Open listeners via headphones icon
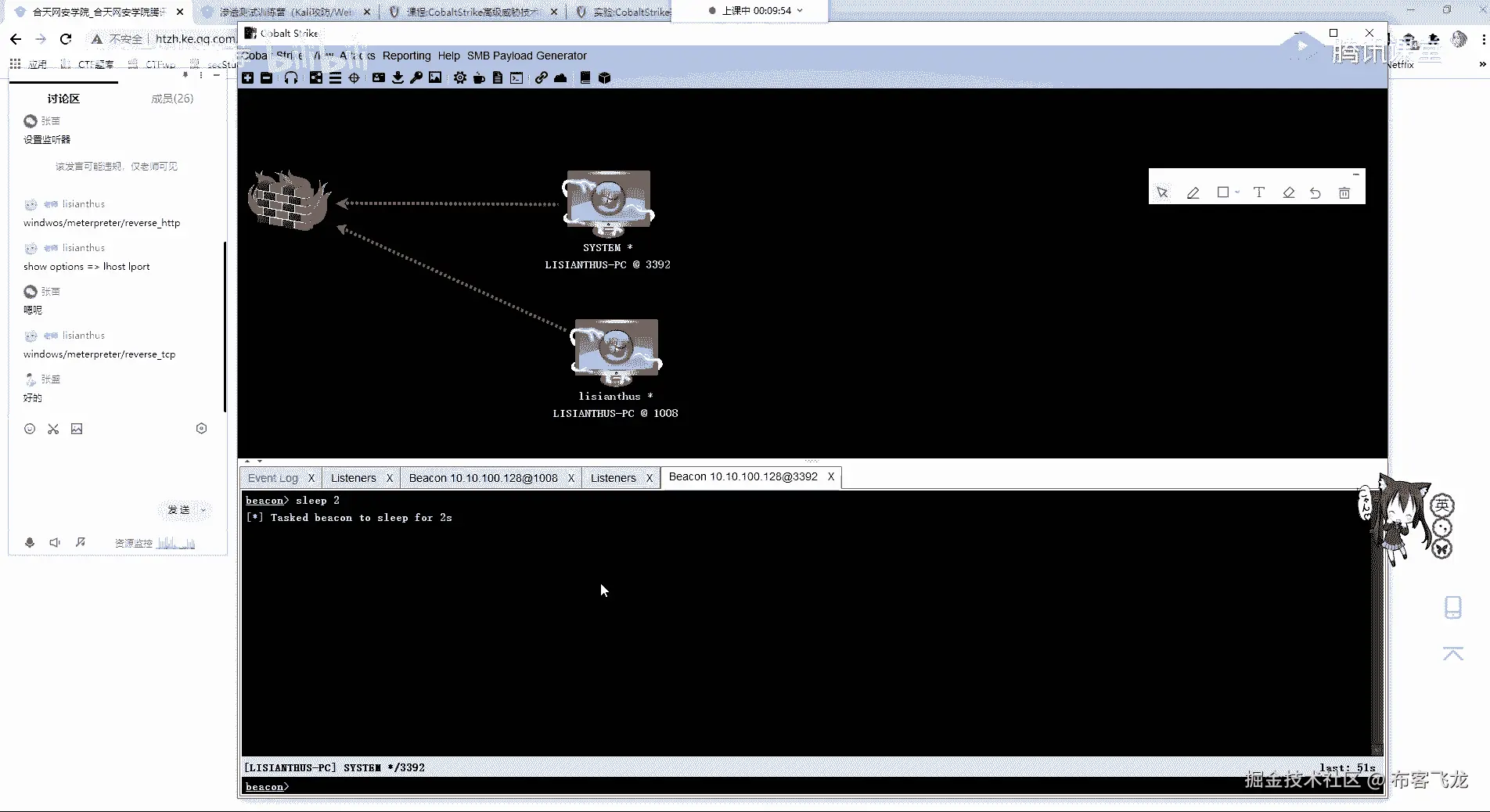 point(291,77)
